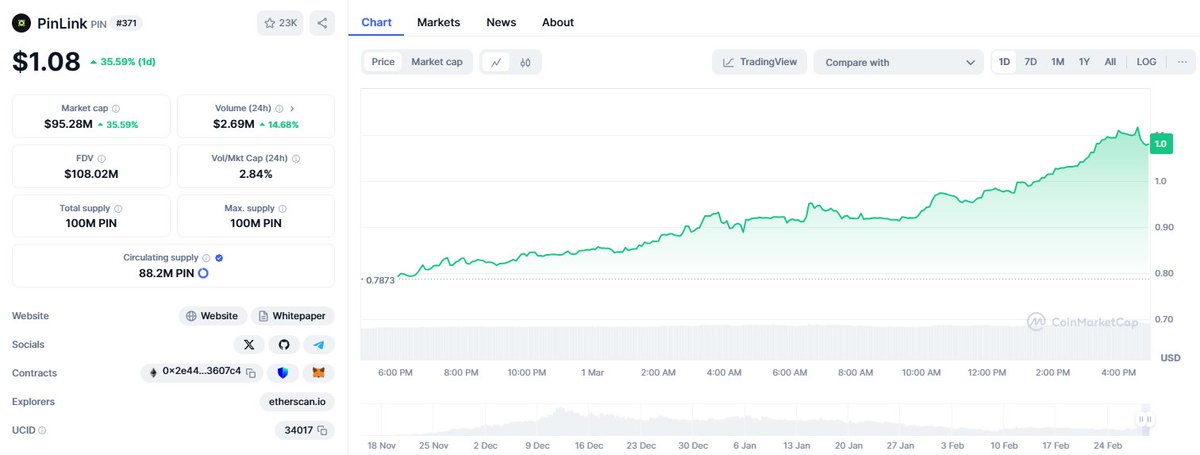Select 1D time range
The height and width of the screenshot is (455, 1200).
(1004, 62)
